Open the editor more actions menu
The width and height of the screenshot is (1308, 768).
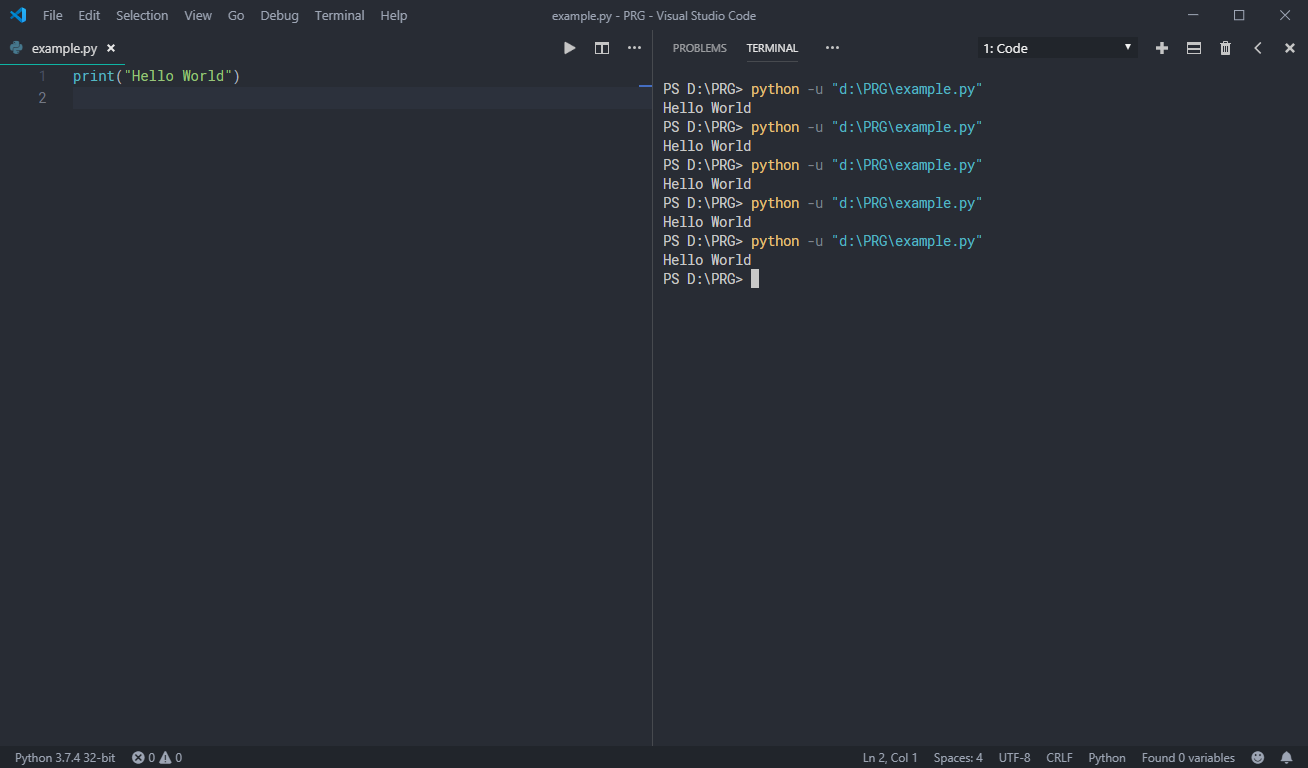pyautogui.click(x=634, y=47)
